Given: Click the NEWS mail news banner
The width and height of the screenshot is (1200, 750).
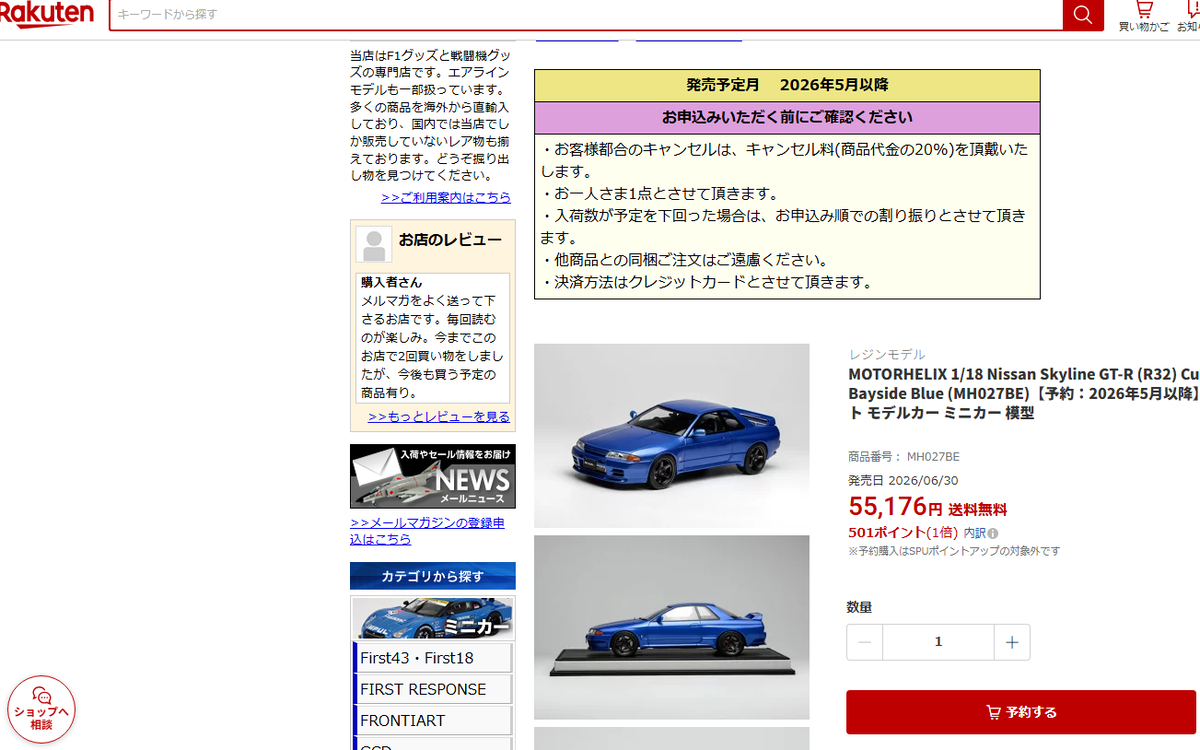Looking at the screenshot, I should [x=433, y=476].
